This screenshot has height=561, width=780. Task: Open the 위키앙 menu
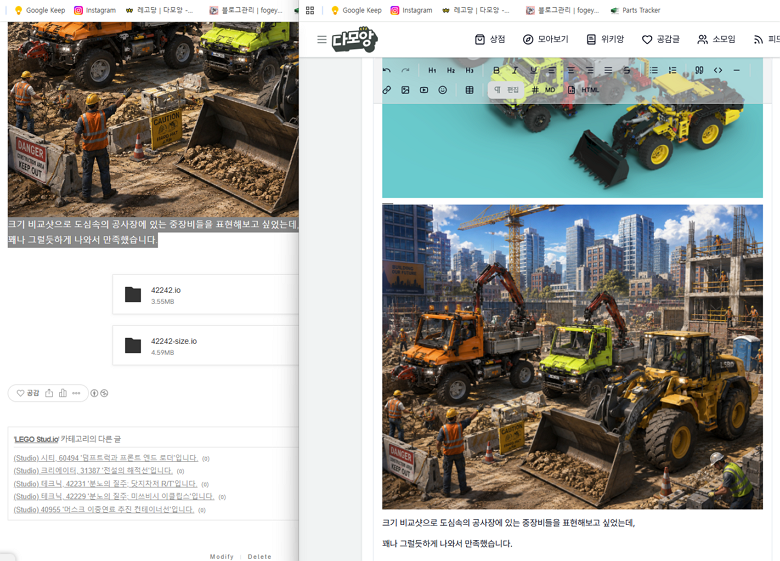click(x=605, y=39)
